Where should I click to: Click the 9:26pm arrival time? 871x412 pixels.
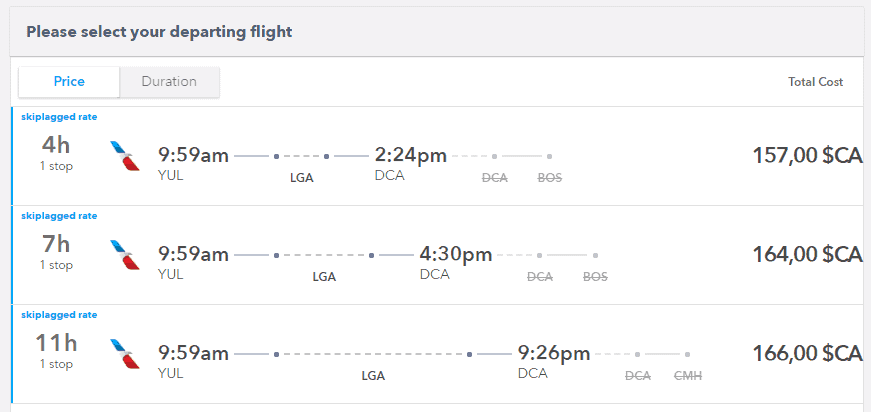(x=553, y=353)
